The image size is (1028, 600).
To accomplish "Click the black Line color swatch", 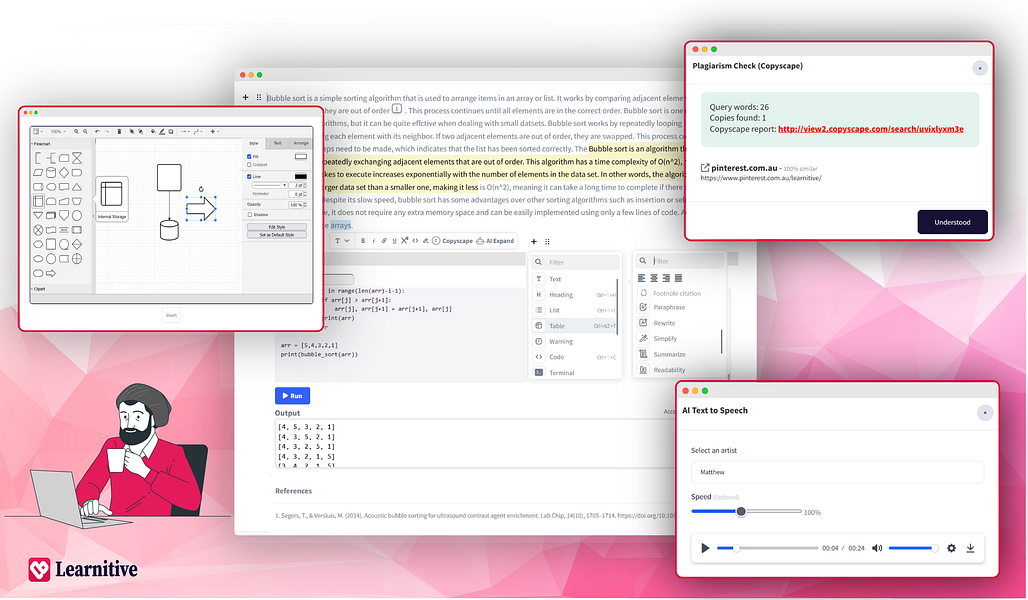I will [x=301, y=176].
